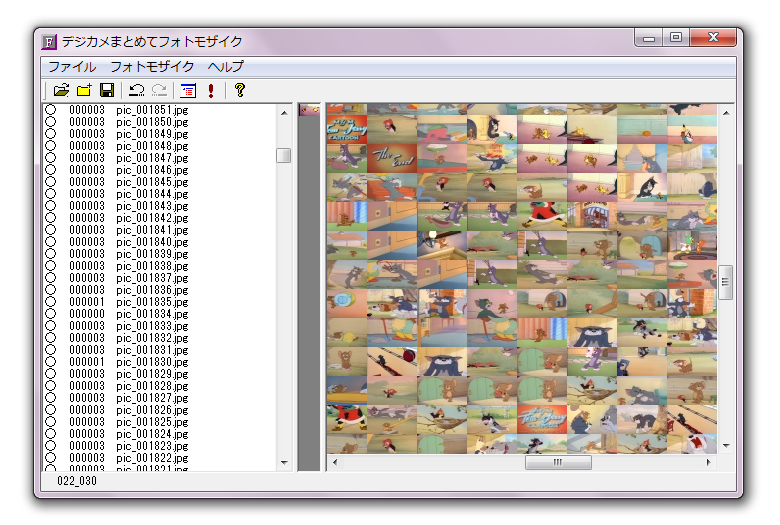Select the circle beside pic_001842.jpg
The height and width of the screenshot is (525, 780).
click(x=51, y=217)
